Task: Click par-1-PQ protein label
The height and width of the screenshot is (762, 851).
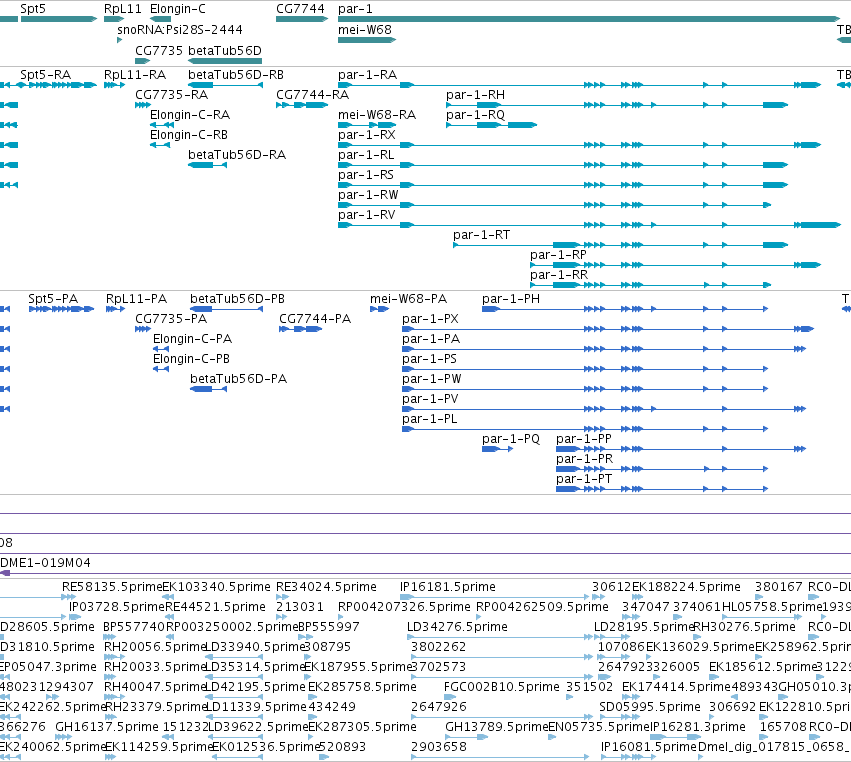Action: pyautogui.click(x=511, y=439)
